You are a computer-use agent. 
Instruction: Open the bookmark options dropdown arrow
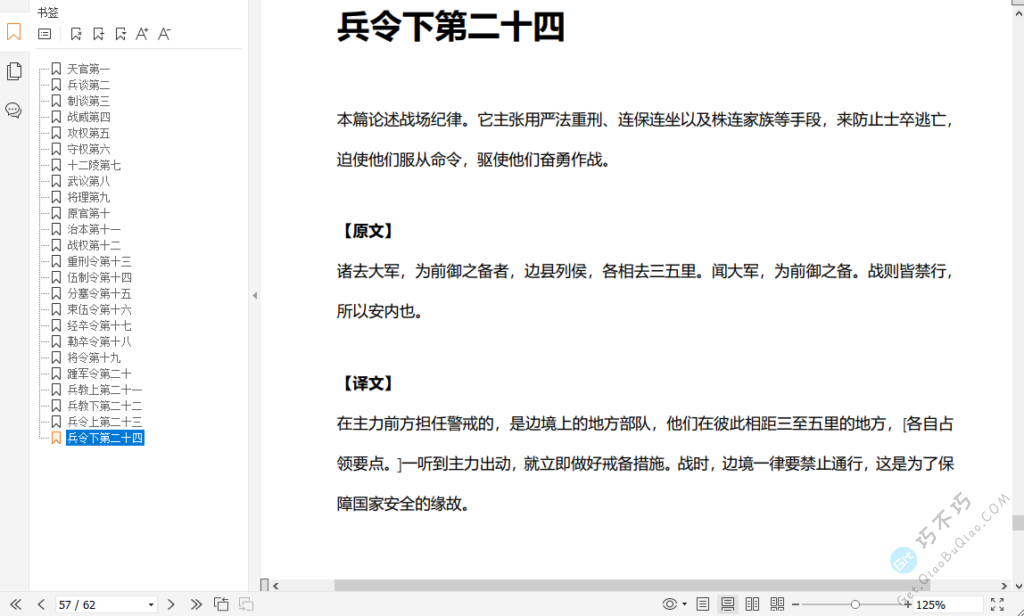pos(122,34)
